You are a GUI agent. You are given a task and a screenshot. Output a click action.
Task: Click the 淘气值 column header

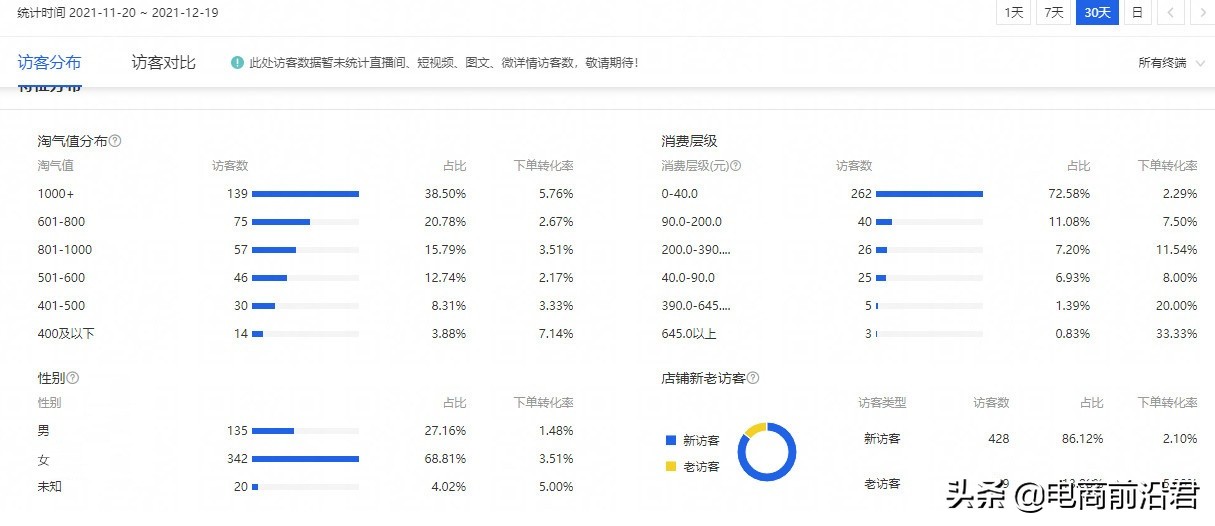pyautogui.click(x=56, y=166)
